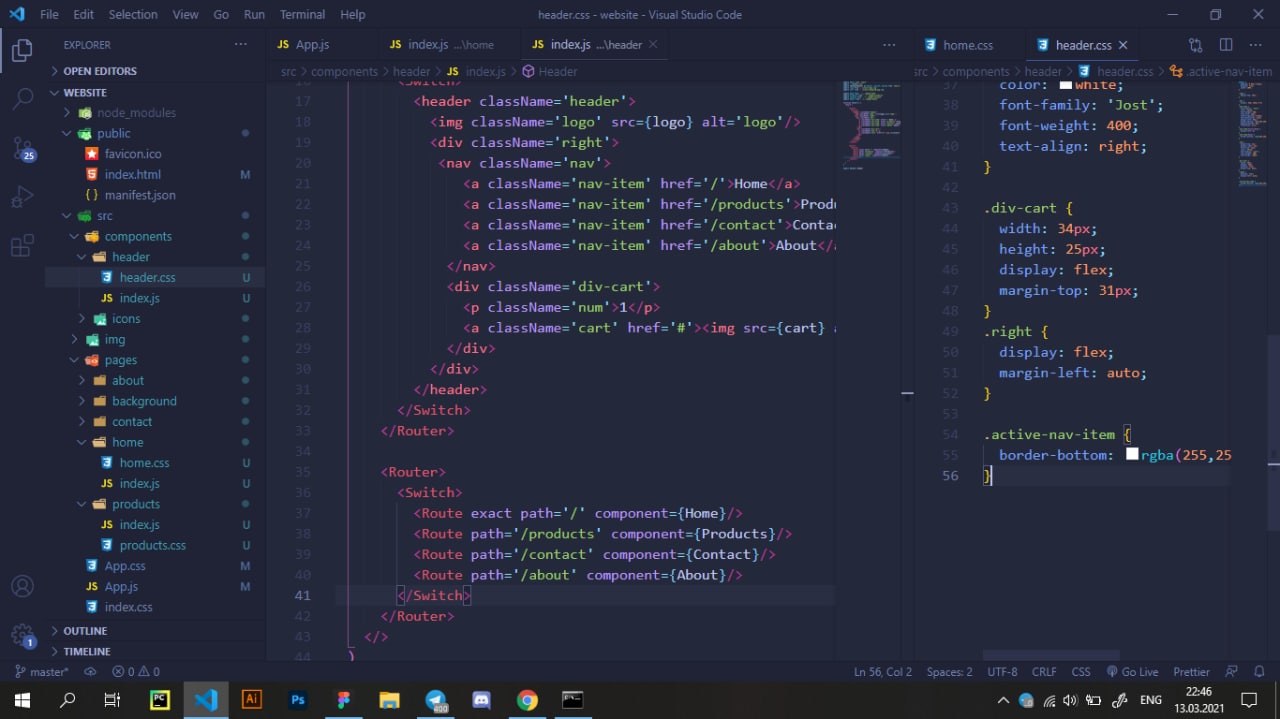The image size is (1280, 719).
Task: Open Telegram from the Windows taskbar
Action: [436, 700]
